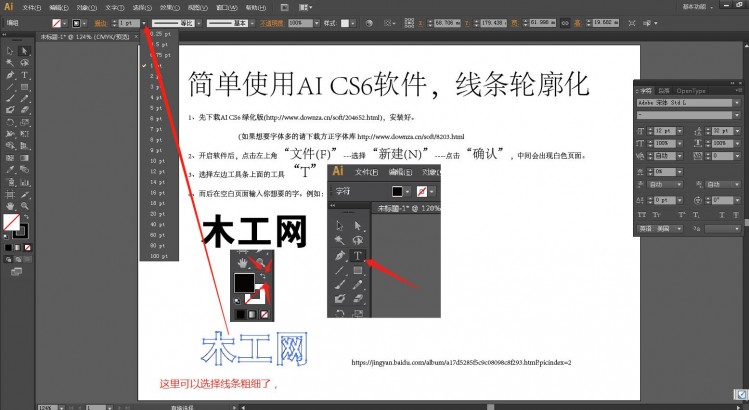Switch to the 段落 tab
The image size is (749, 410).
click(x=664, y=91)
